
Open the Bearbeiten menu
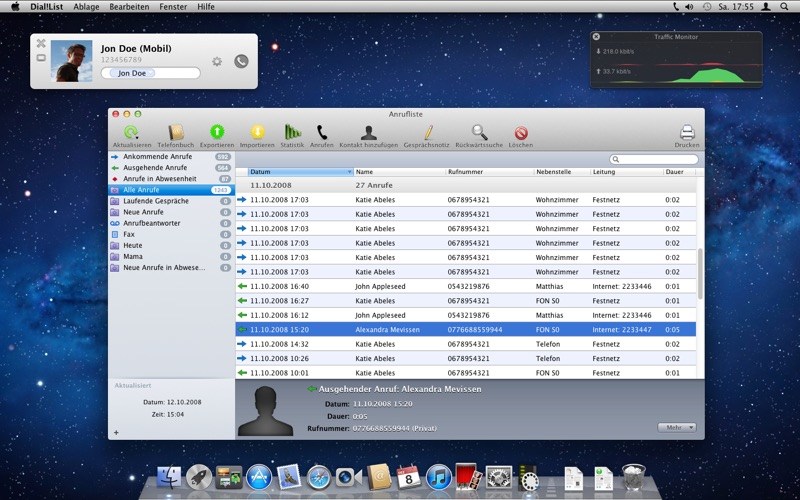click(x=131, y=7)
